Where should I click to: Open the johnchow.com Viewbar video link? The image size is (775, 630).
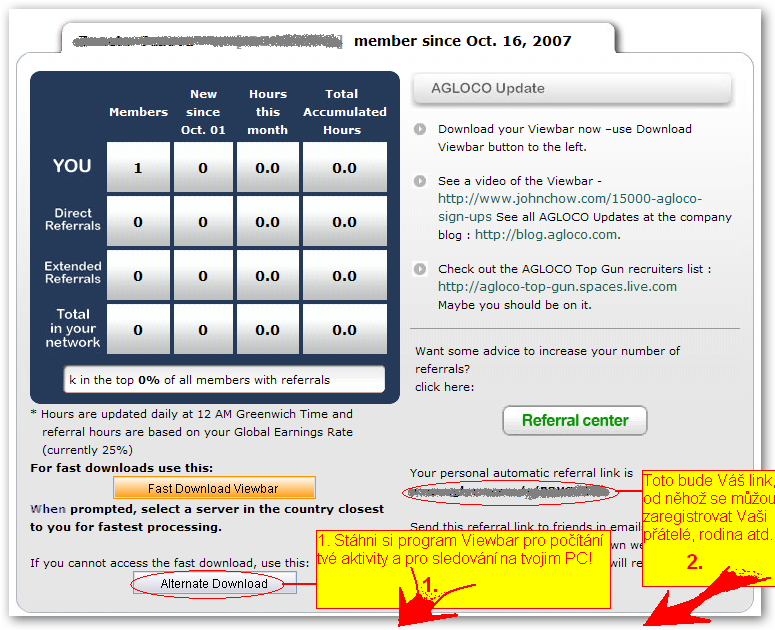coord(569,208)
